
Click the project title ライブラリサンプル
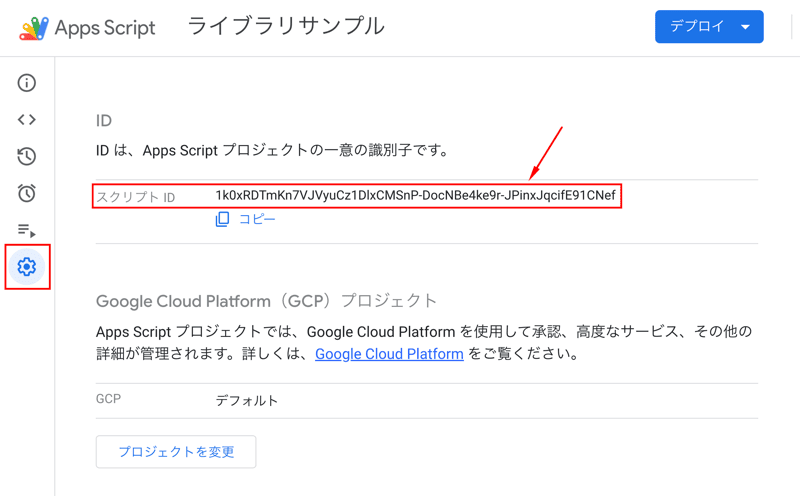click(286, 27)
